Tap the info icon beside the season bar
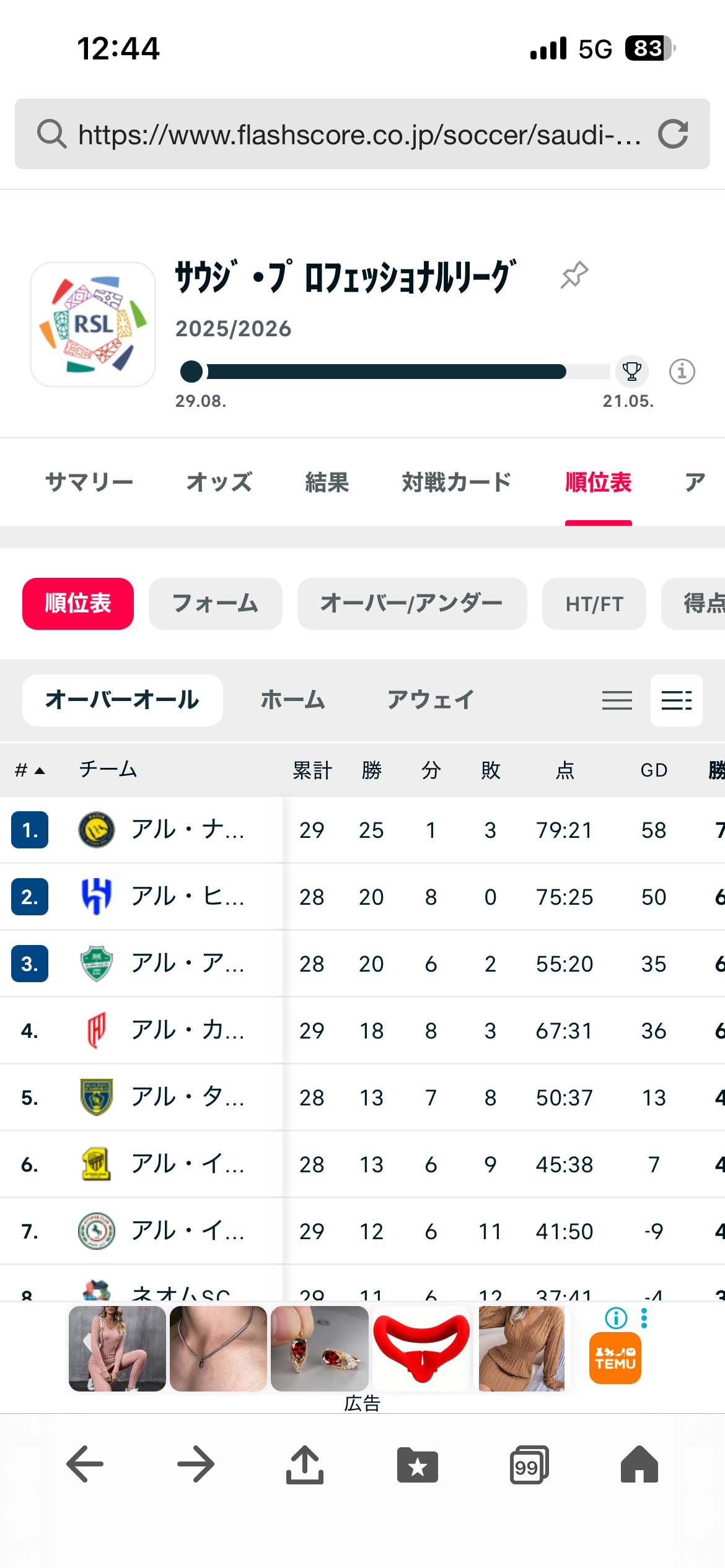 pos(682,372)
